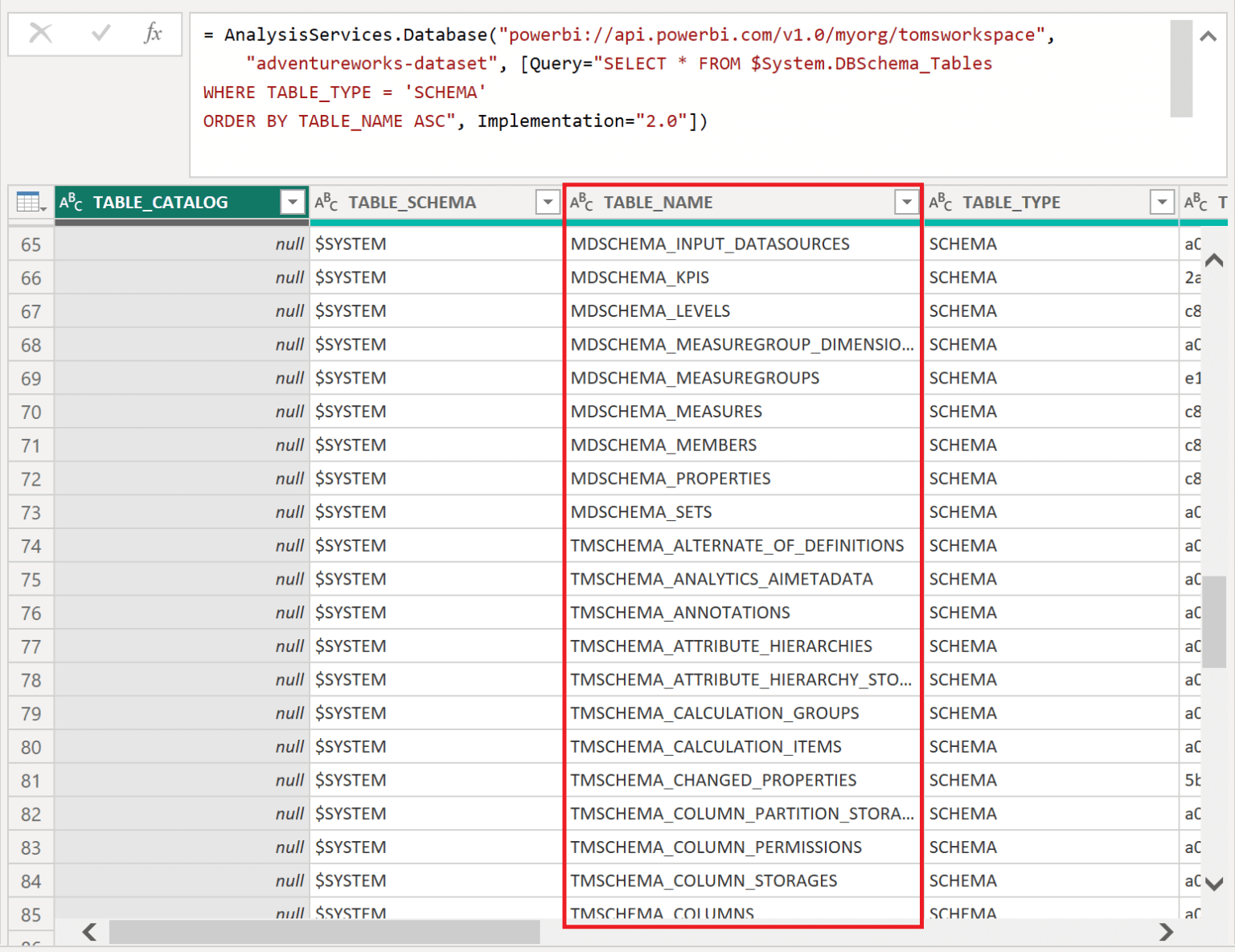The width and height of the screenshot is (1235, 952).
Task: Open the TABLE_SCHEMA filter dropdown
Action: pyautogui.click(x=548, y=202)
